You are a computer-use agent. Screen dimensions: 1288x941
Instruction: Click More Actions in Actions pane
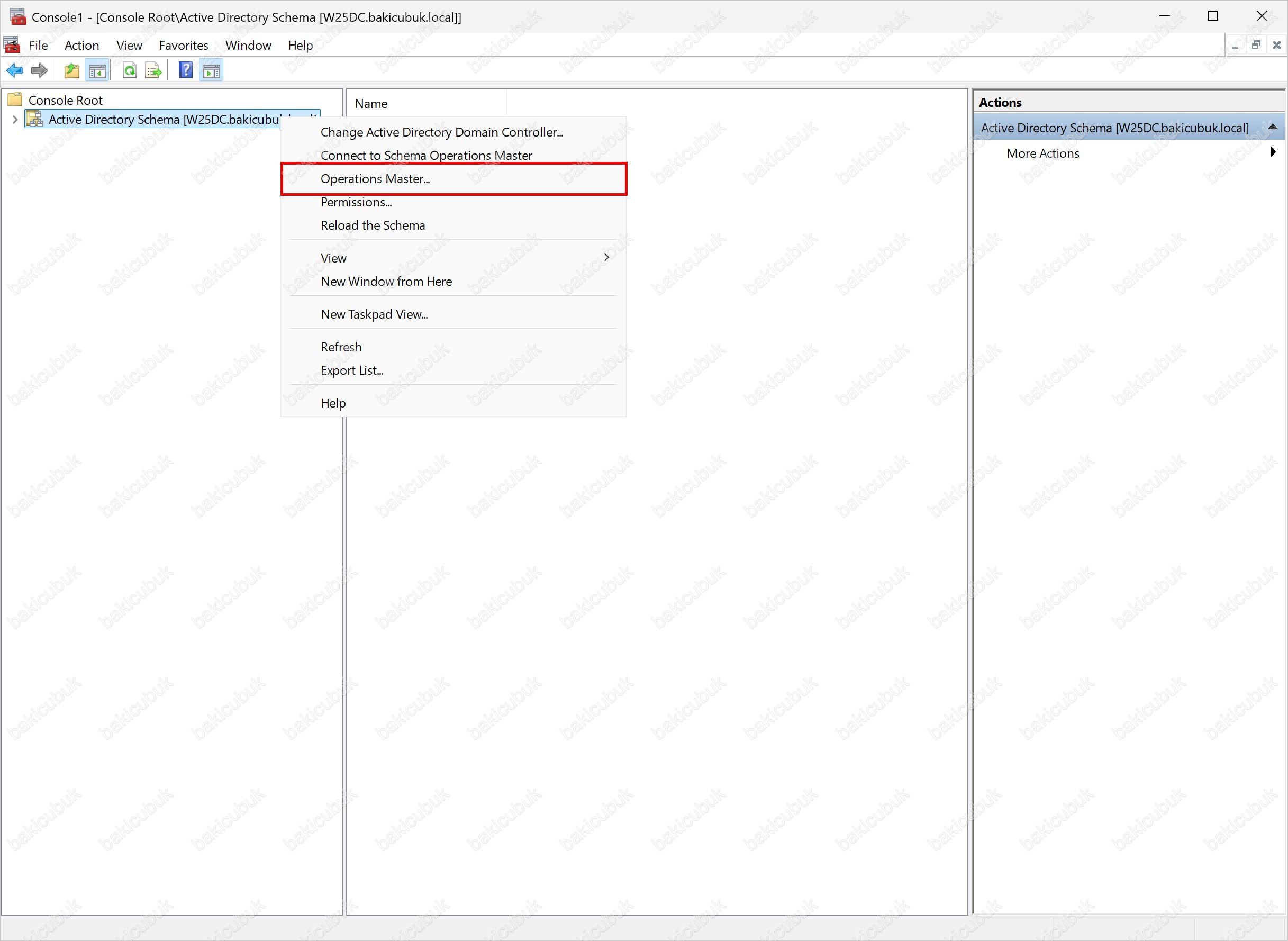tap(1042, 153)
